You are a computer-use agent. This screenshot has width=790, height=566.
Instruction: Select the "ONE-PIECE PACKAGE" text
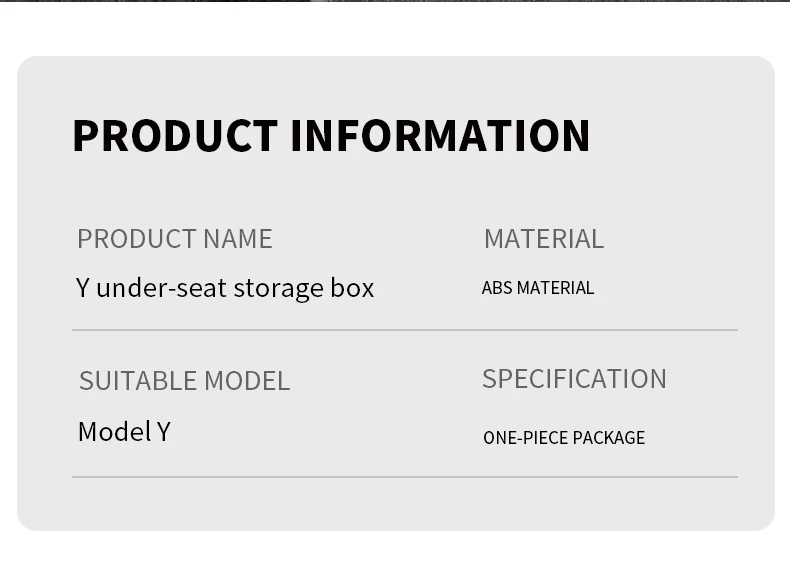[x=564, y=438]
